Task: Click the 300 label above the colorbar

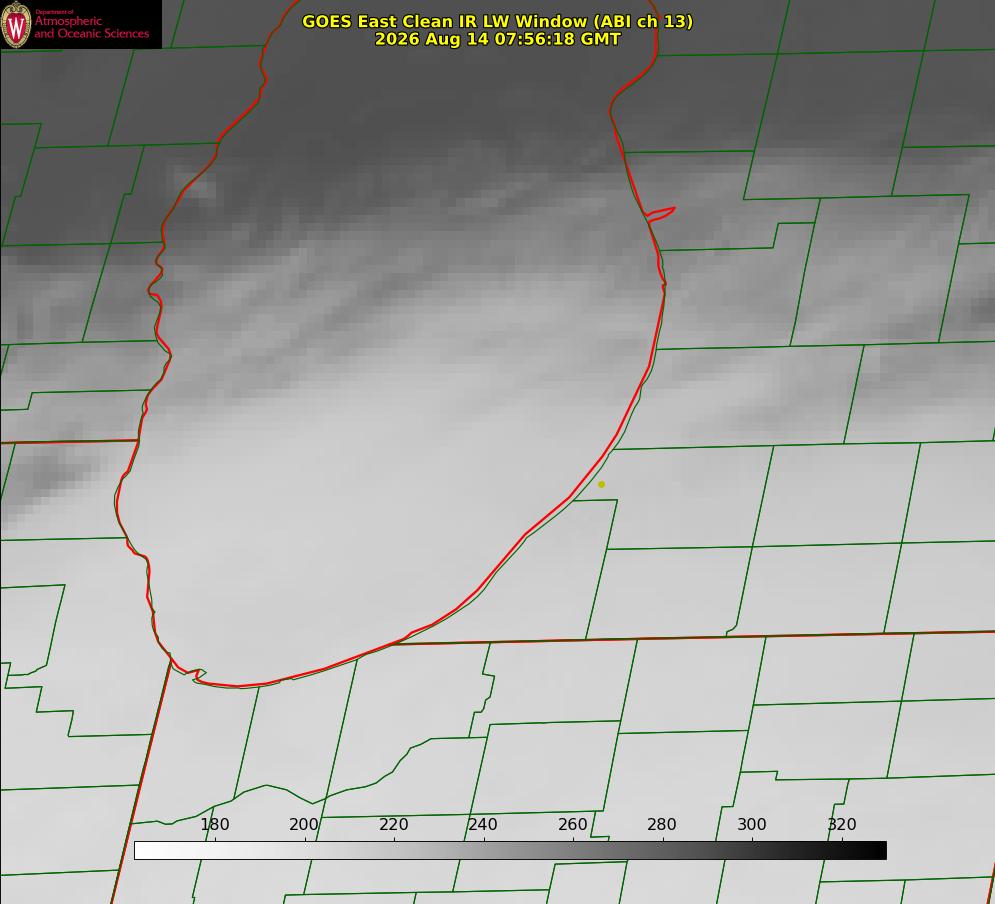Action: 752,824
